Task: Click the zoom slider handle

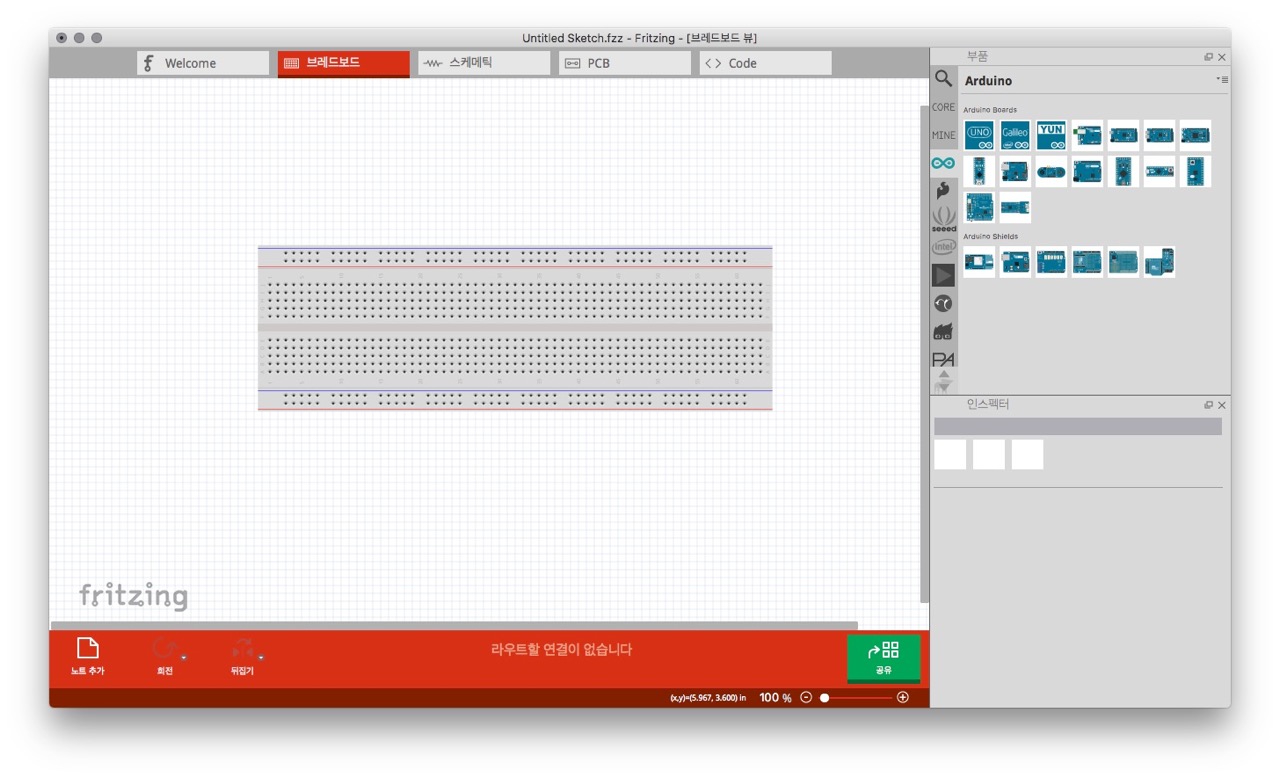Action: pos(824,697)
